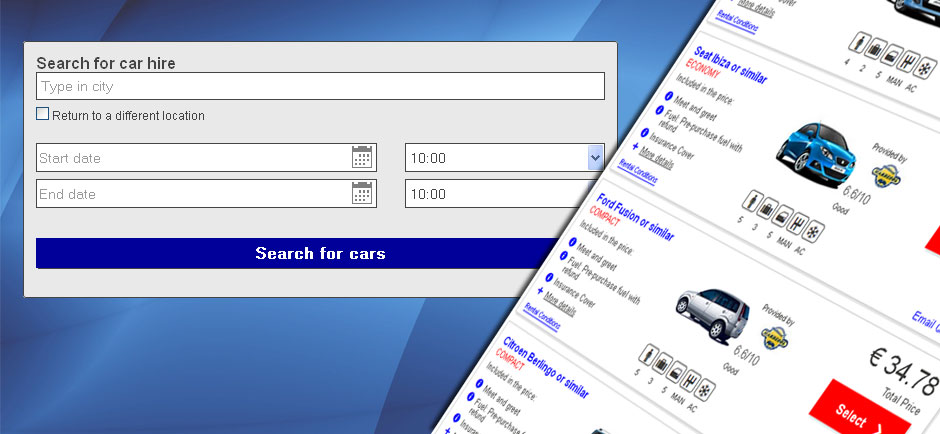
Task: Click passengers icon in Seat Ibiza row
Action: click(x=752, y=201)
